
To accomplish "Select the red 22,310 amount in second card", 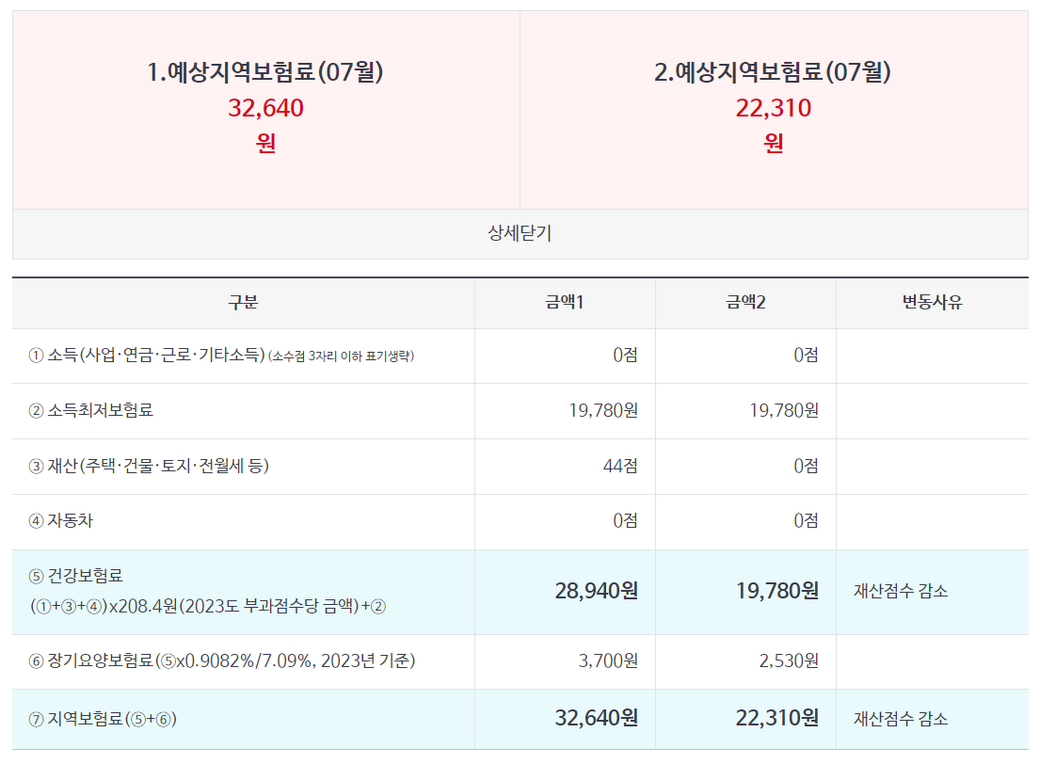I will pos(773,108).
